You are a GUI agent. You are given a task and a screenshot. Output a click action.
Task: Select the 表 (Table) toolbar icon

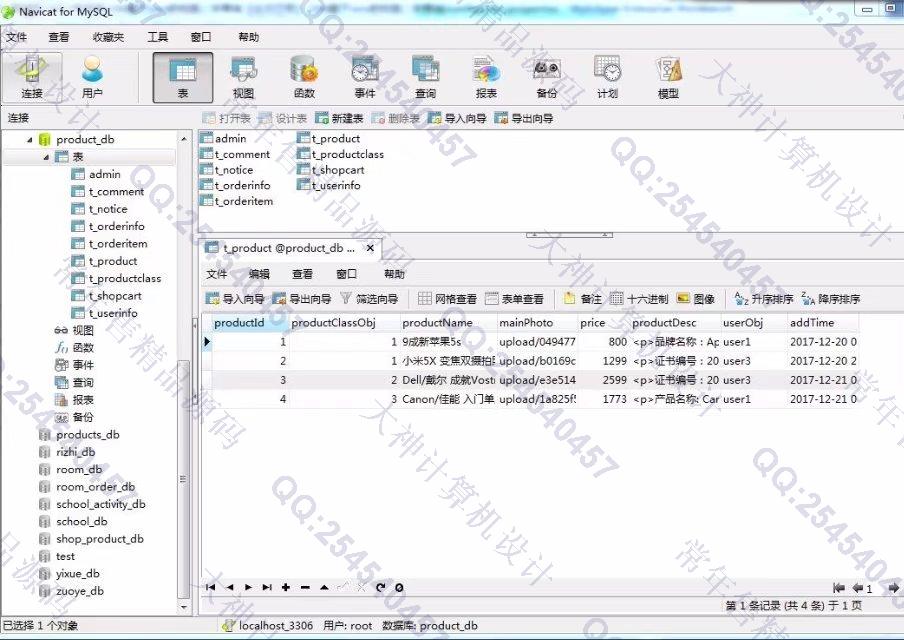coord(183,77)
